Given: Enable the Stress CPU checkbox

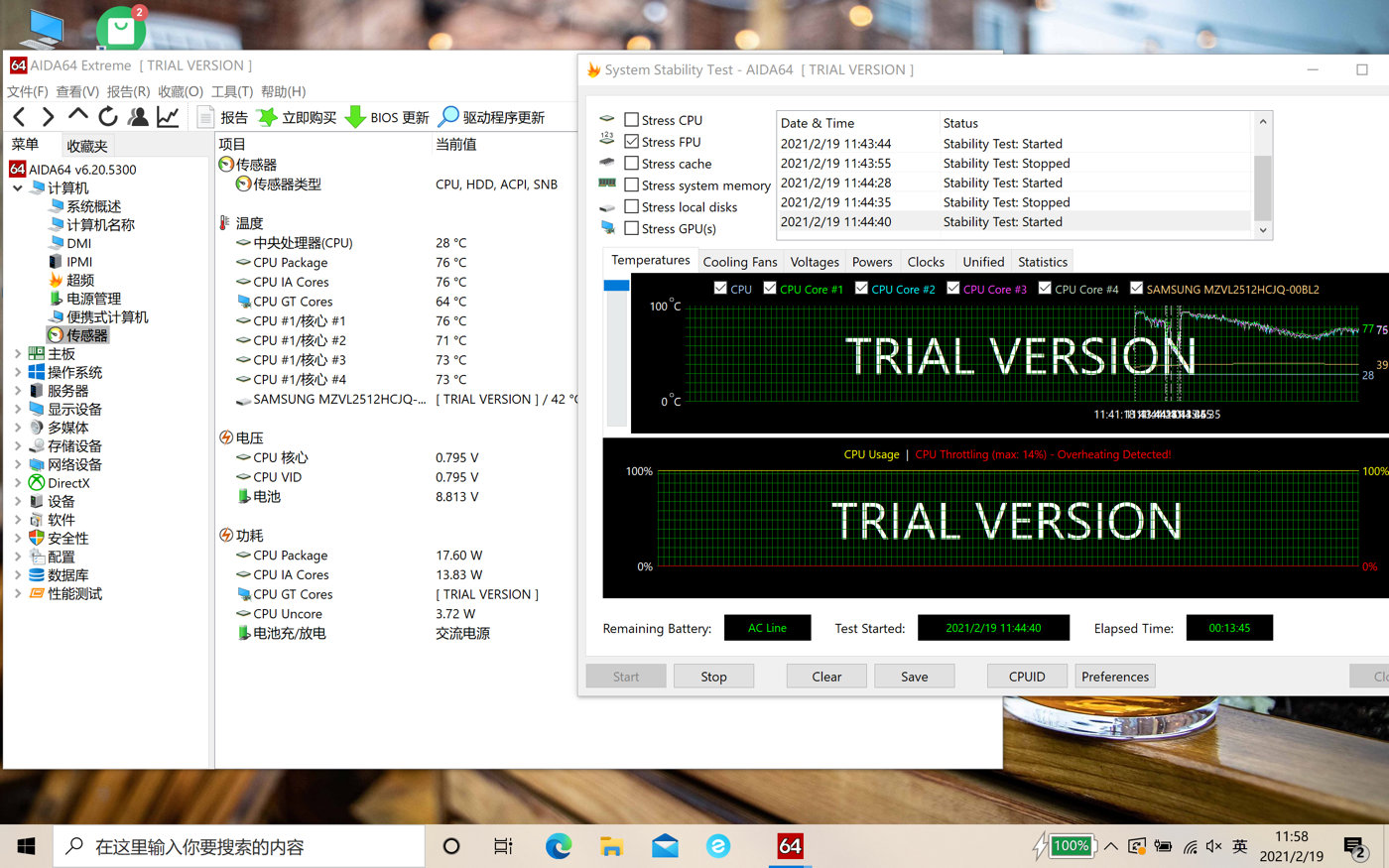Looking at the screenshot, I should (x=631, y=120).
